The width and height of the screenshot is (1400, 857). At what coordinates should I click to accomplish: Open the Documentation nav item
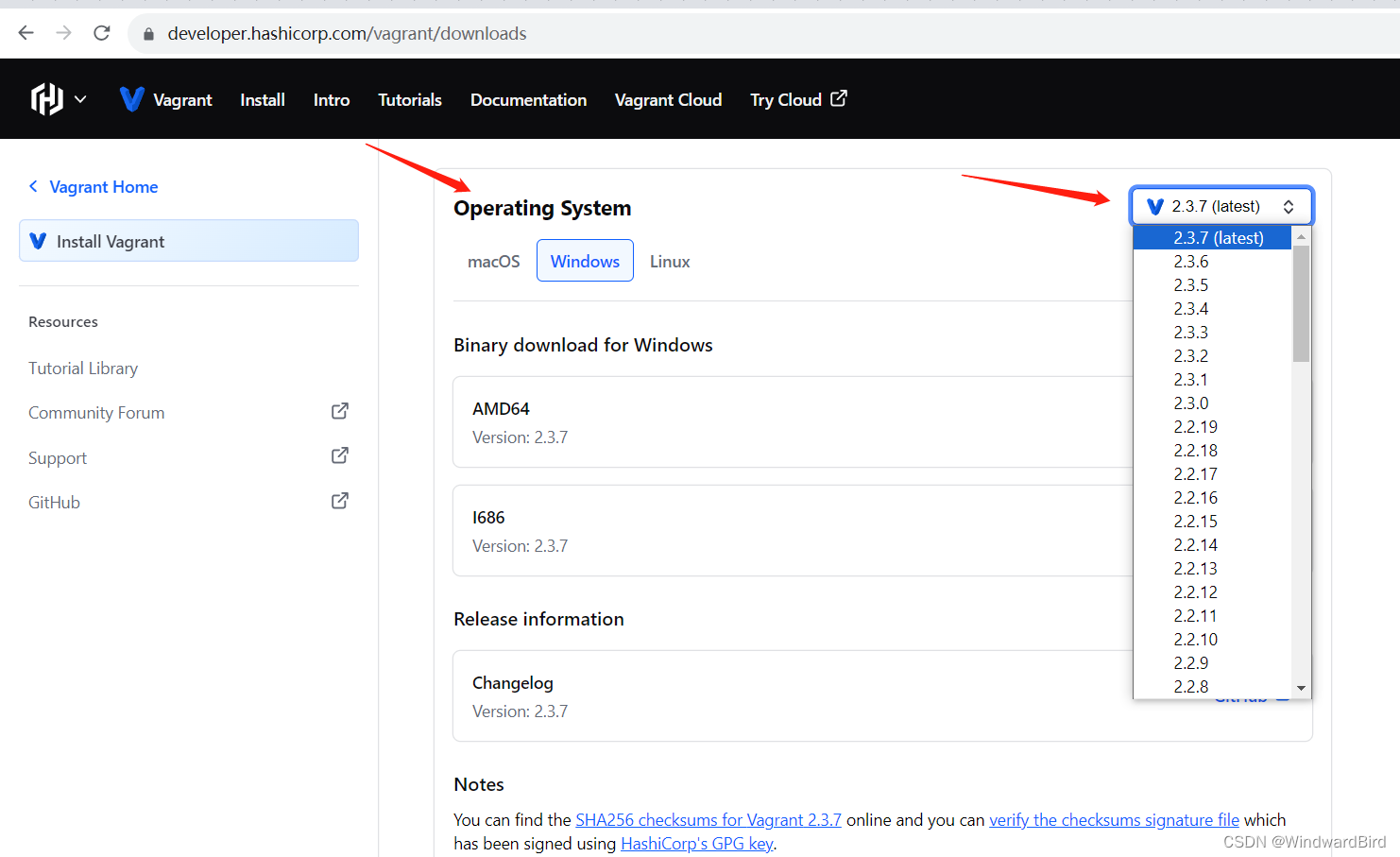tap(529, 99)
